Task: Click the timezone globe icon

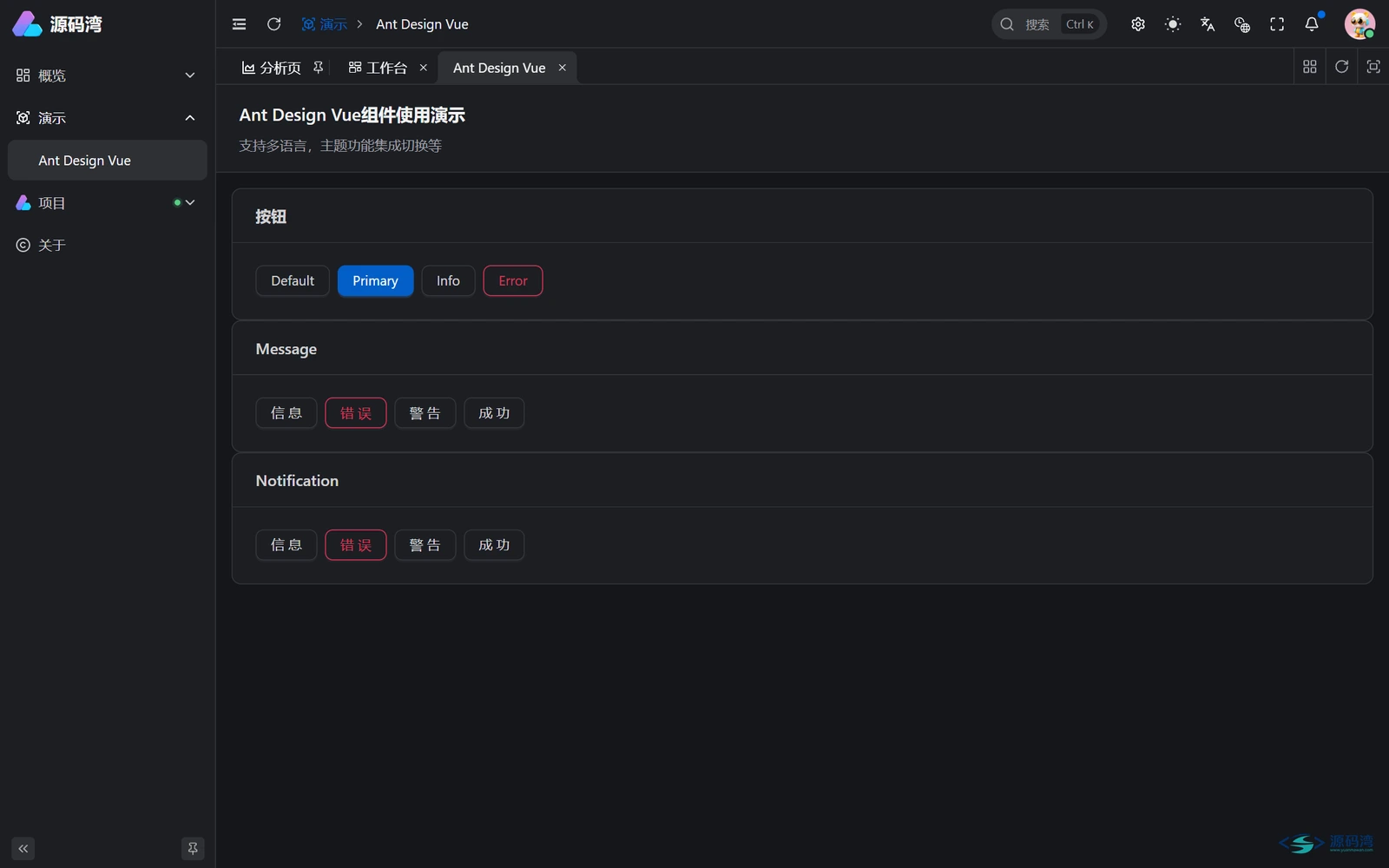Action: pyautogui.click(x=1242, y=24)
